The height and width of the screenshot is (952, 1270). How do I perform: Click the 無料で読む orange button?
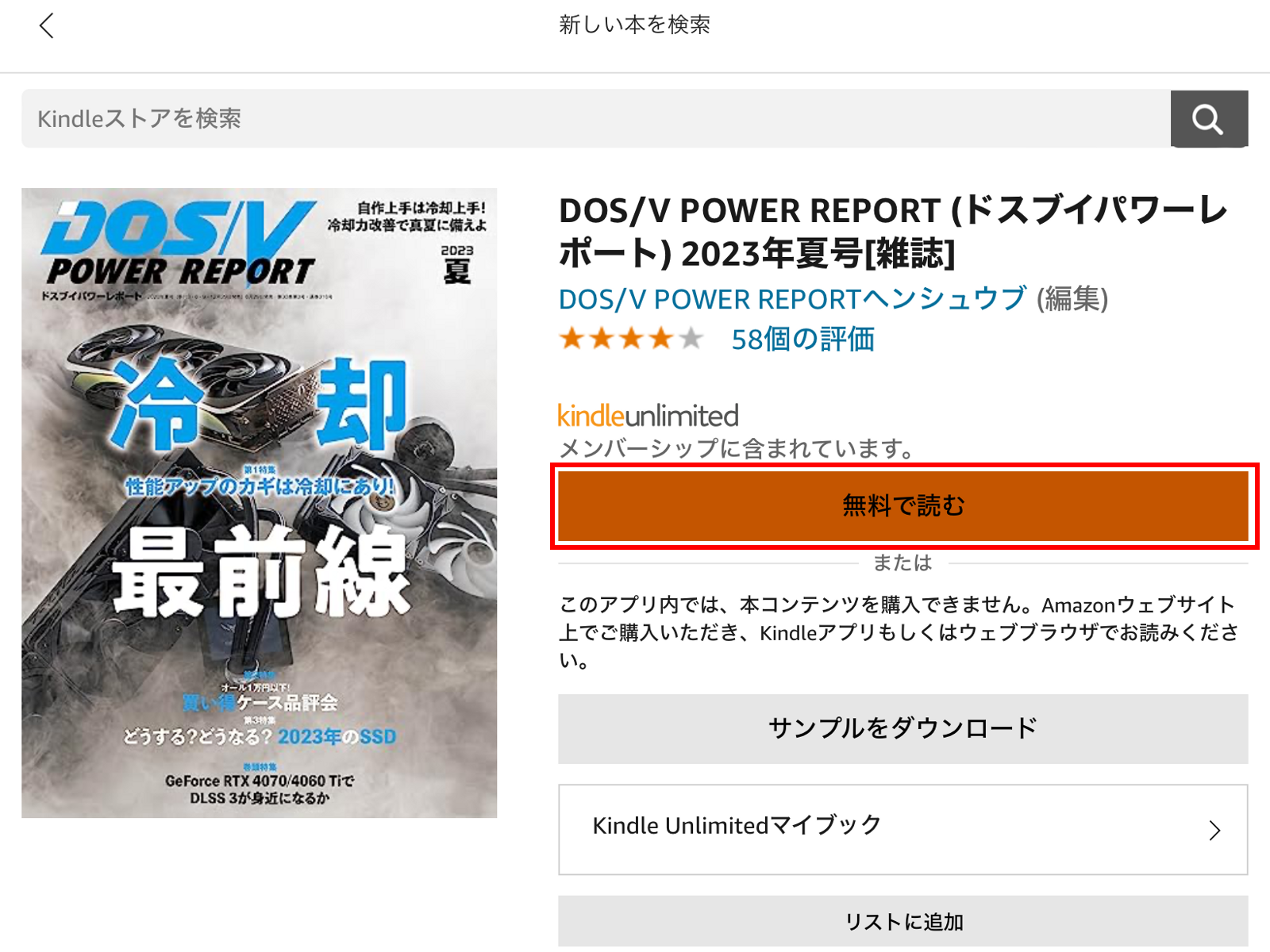pyautogui.click(x=905, y=505)
